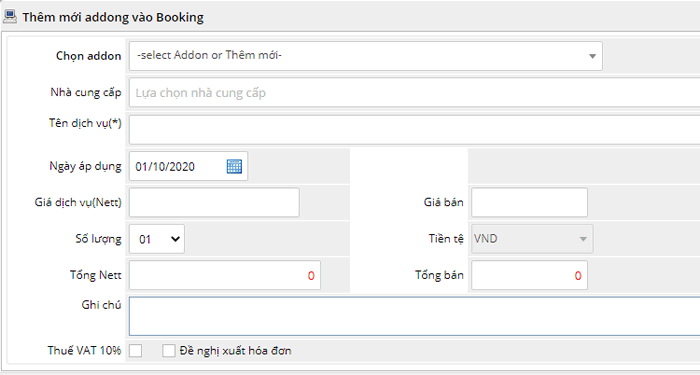Enable the Thuế VAT 10% checkbox

click(x=135, y=351)
